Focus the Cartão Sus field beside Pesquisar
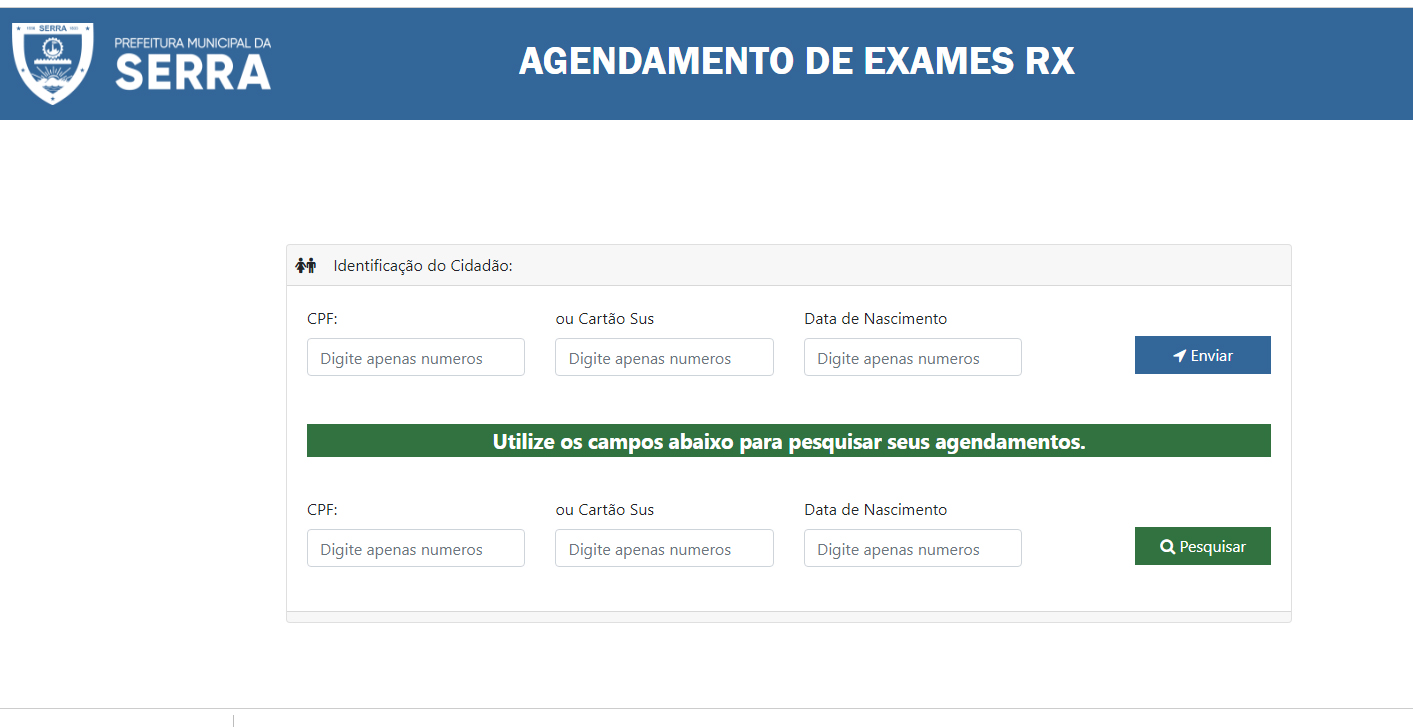 tap(664, 548)
